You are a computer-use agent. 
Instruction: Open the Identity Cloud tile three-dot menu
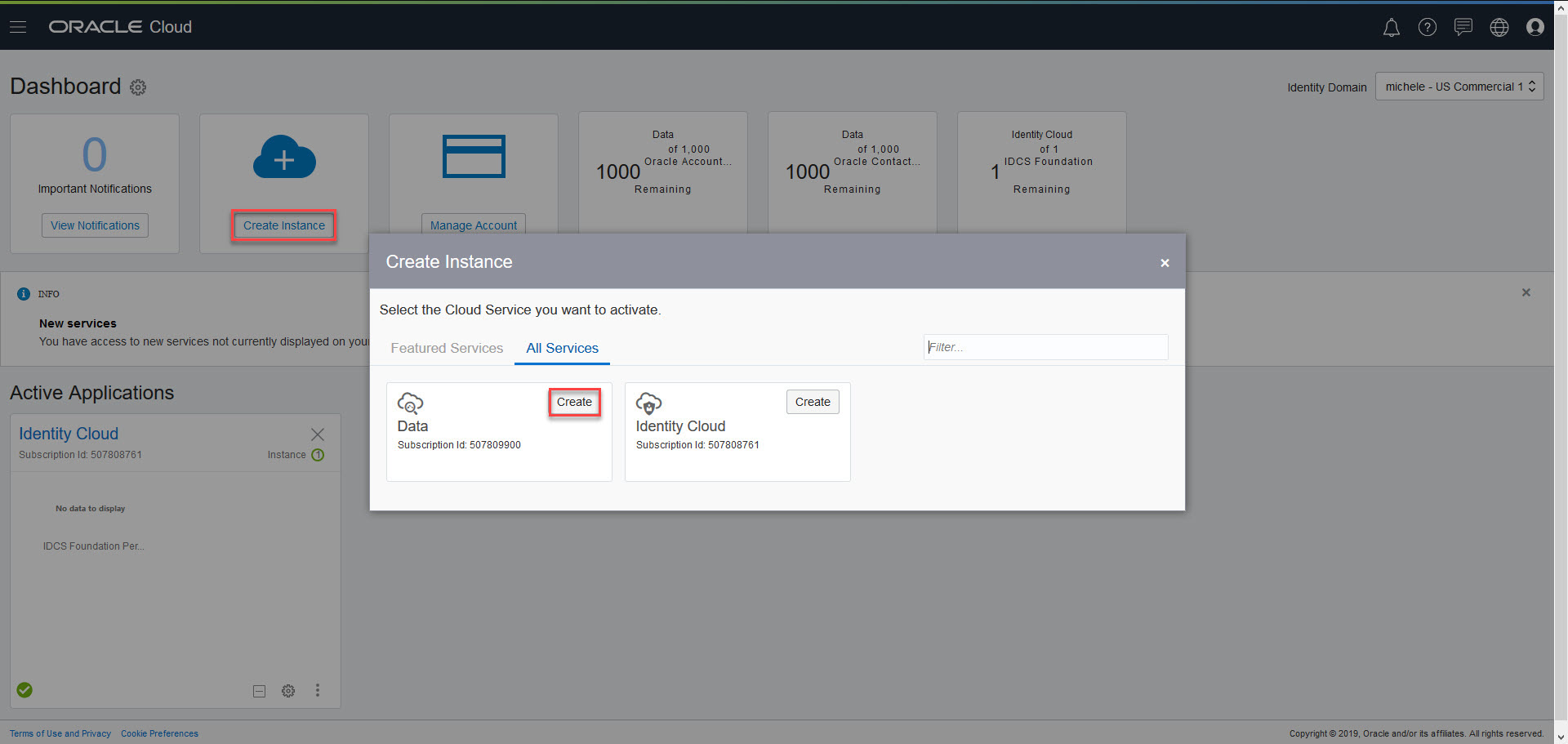(318, 691)
